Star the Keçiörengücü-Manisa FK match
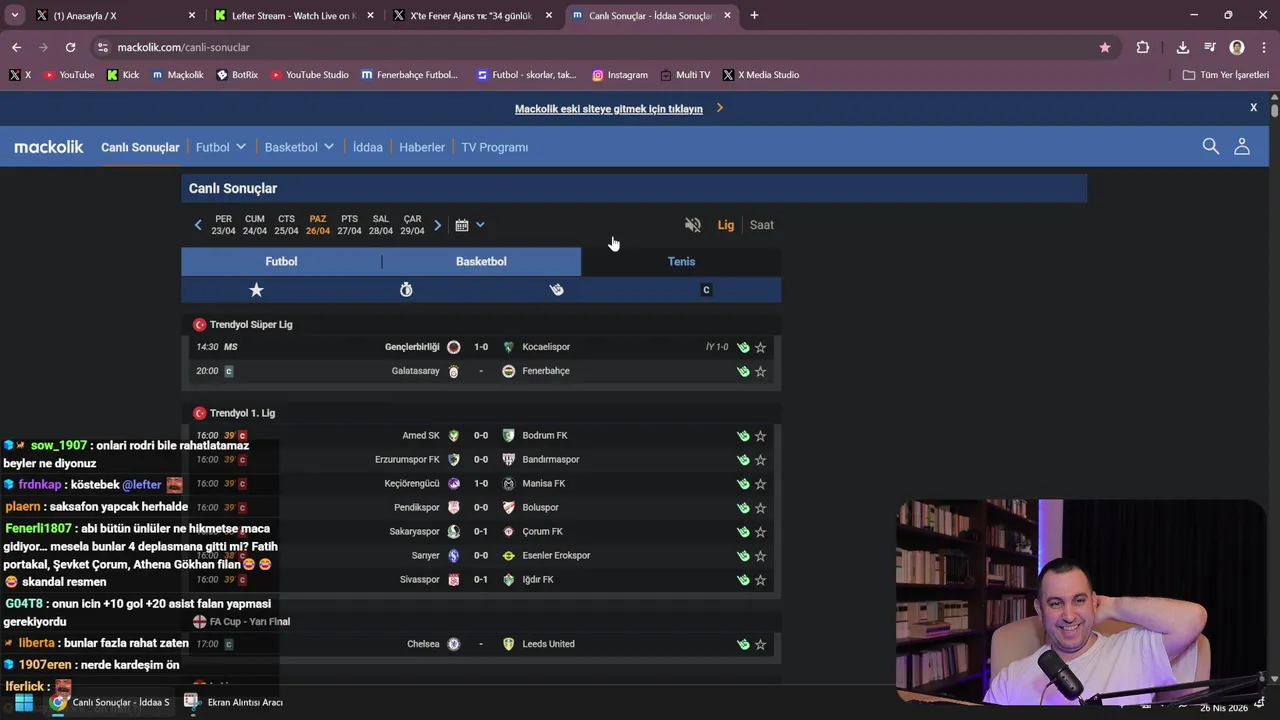This screenshot has height=720, width=1280. [760, 484]
